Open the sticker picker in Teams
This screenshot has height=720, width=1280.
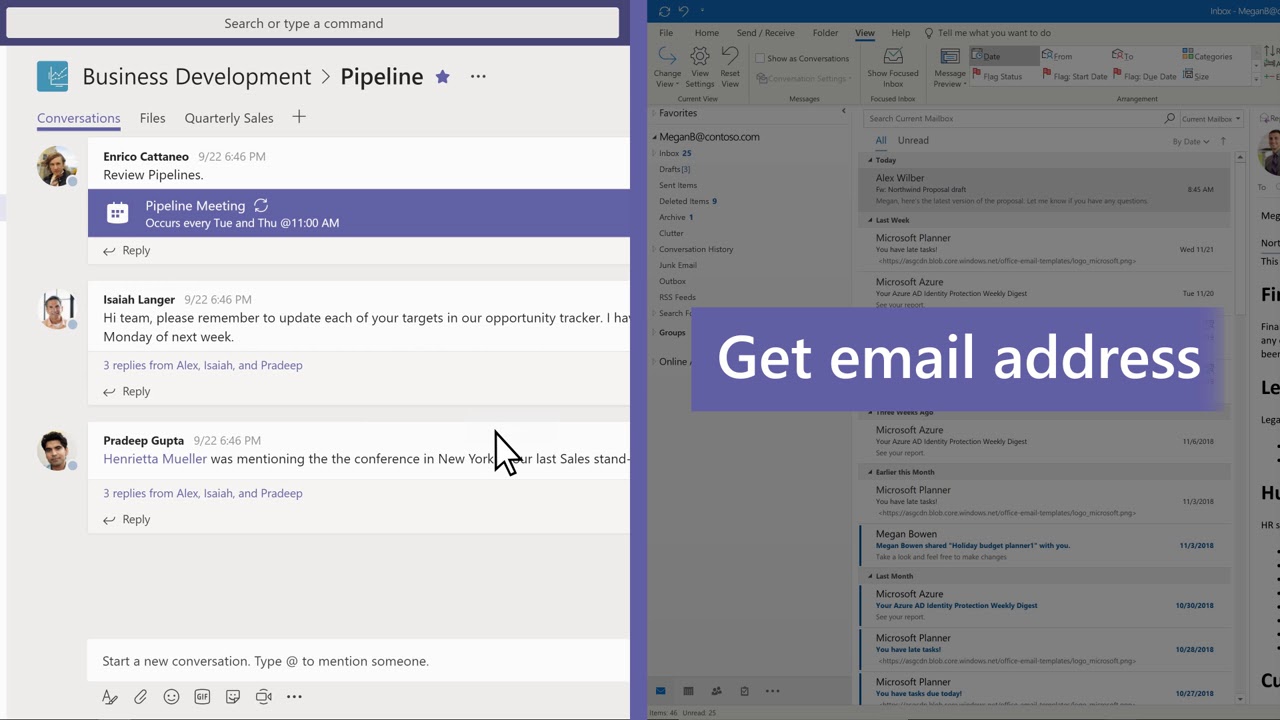tap(233, 697)
